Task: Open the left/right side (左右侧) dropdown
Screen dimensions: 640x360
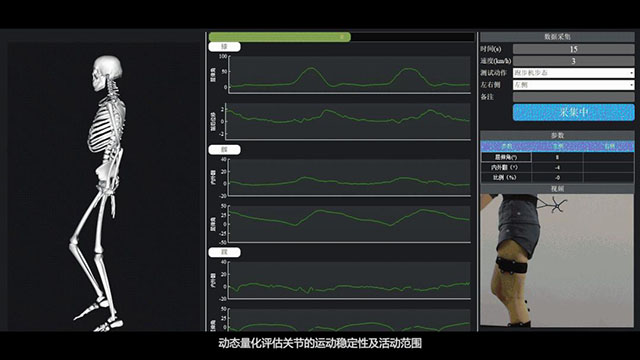Action: click(573, 84)
